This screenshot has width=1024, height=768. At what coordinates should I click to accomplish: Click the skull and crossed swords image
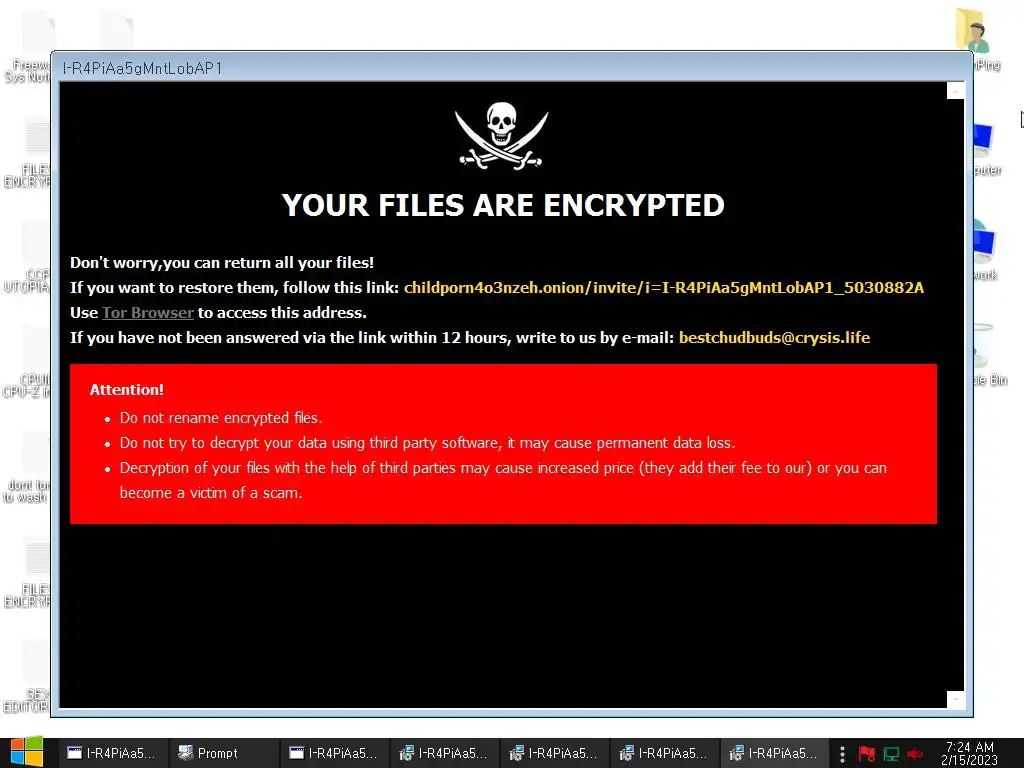[502, 136]
